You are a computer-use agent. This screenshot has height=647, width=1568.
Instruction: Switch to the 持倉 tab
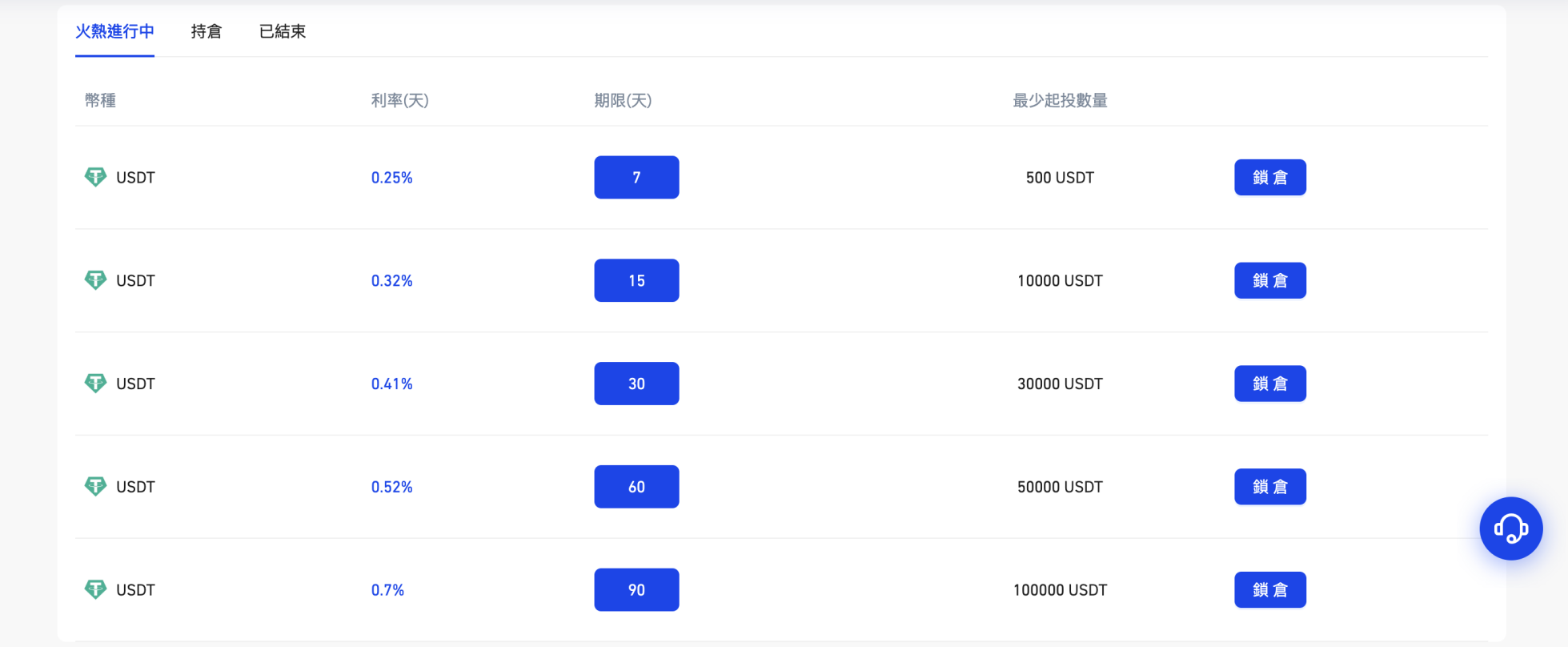point(207,31)
